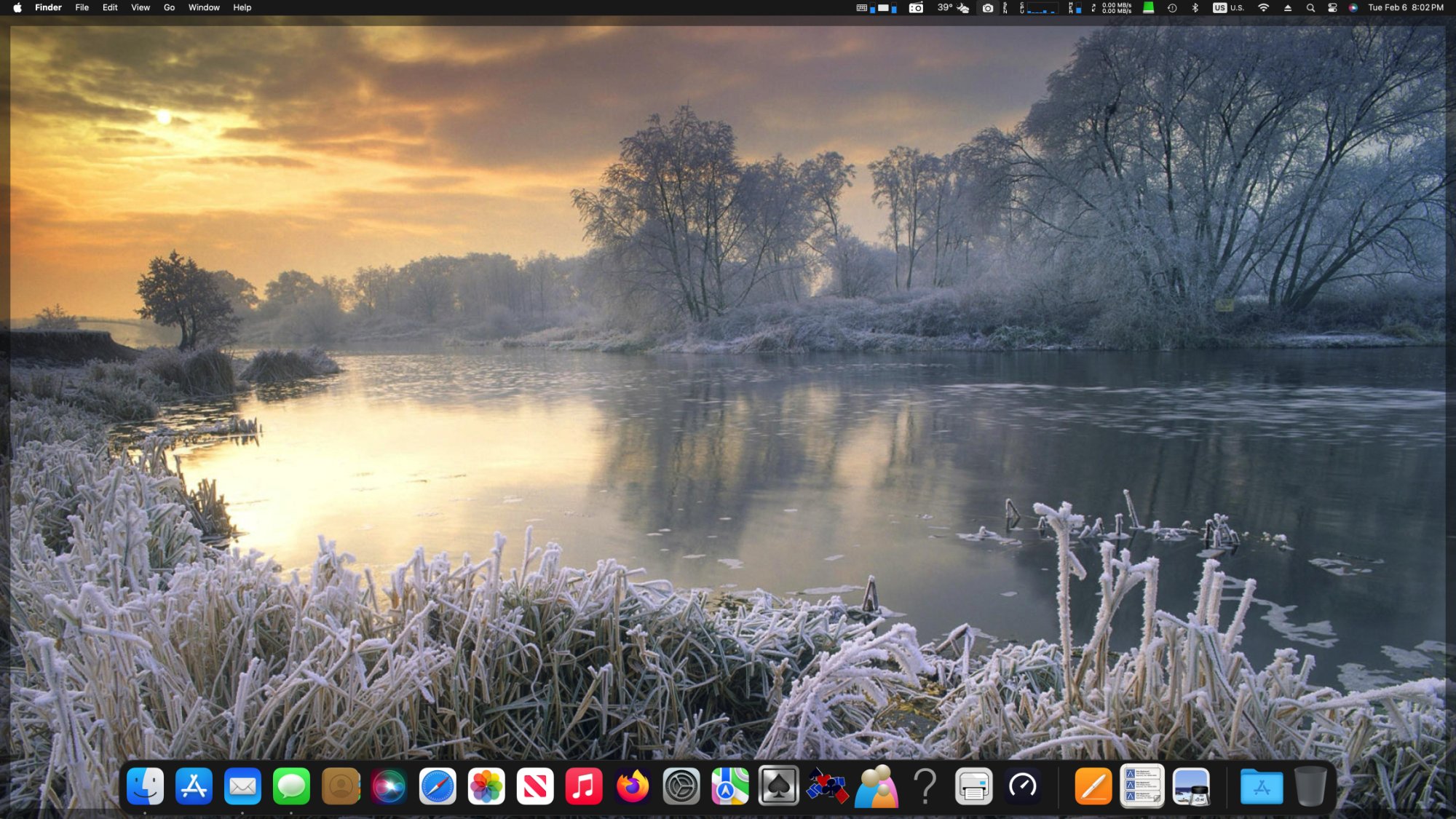1456x819 pixels.
Task: Open the News app
Action: tap(535, 786)
